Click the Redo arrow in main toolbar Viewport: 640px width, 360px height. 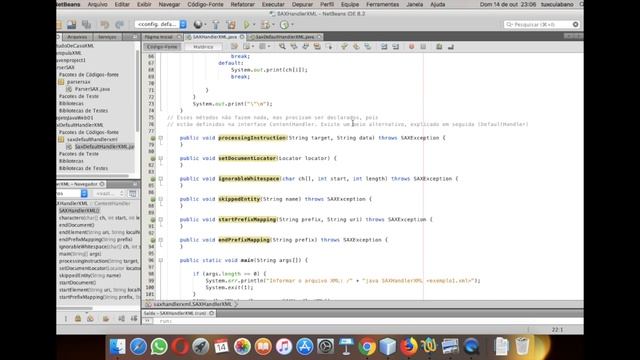tap(119, 24)
